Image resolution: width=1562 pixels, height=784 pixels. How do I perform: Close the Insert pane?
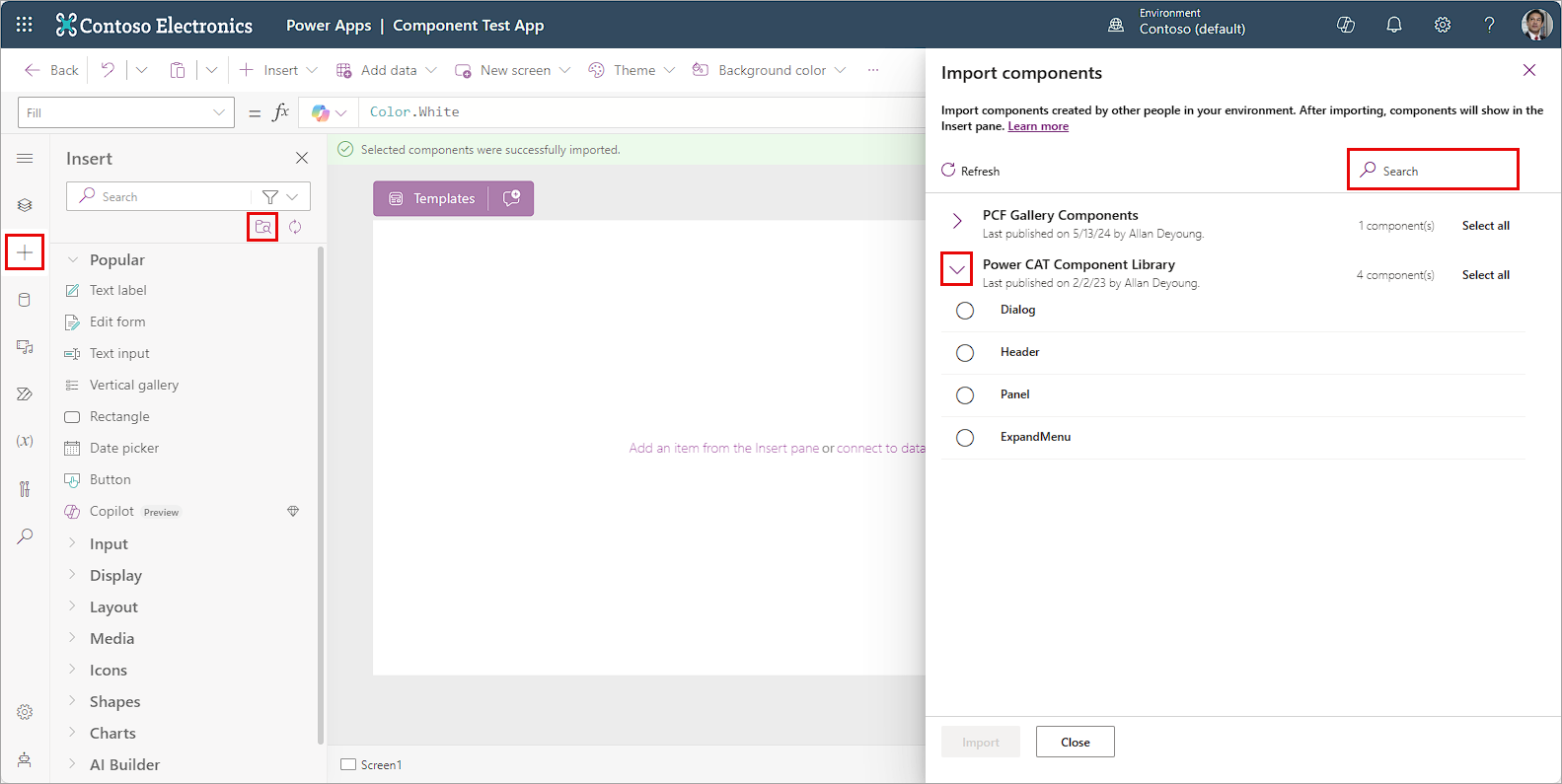pyautogui.click(x=302, y=158)
